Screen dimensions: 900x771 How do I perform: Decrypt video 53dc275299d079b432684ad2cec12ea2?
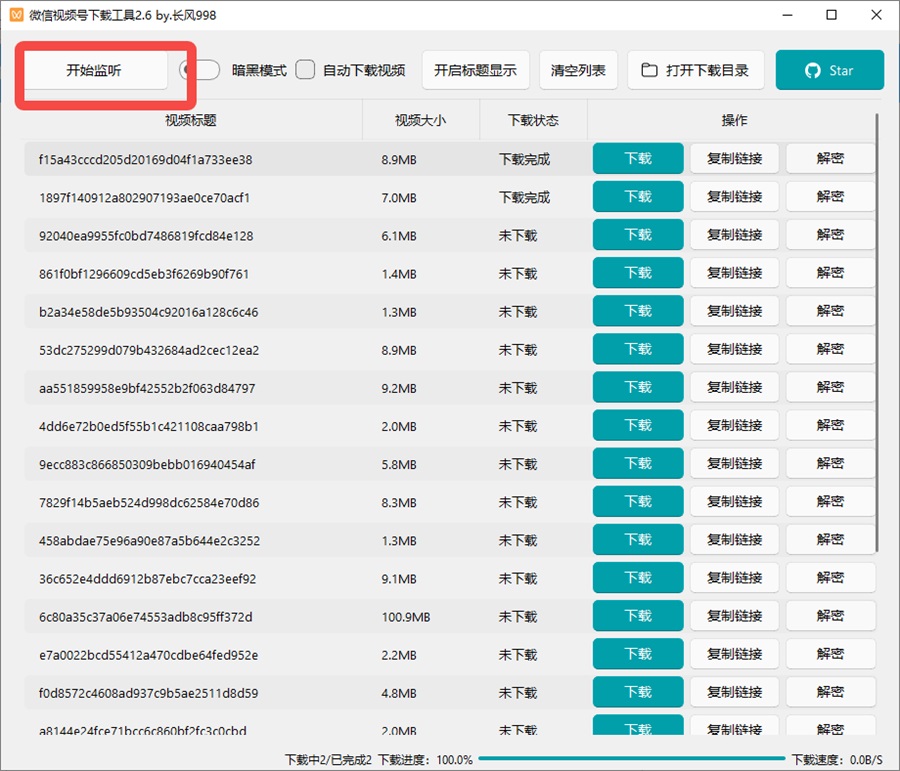pos(830,349)
